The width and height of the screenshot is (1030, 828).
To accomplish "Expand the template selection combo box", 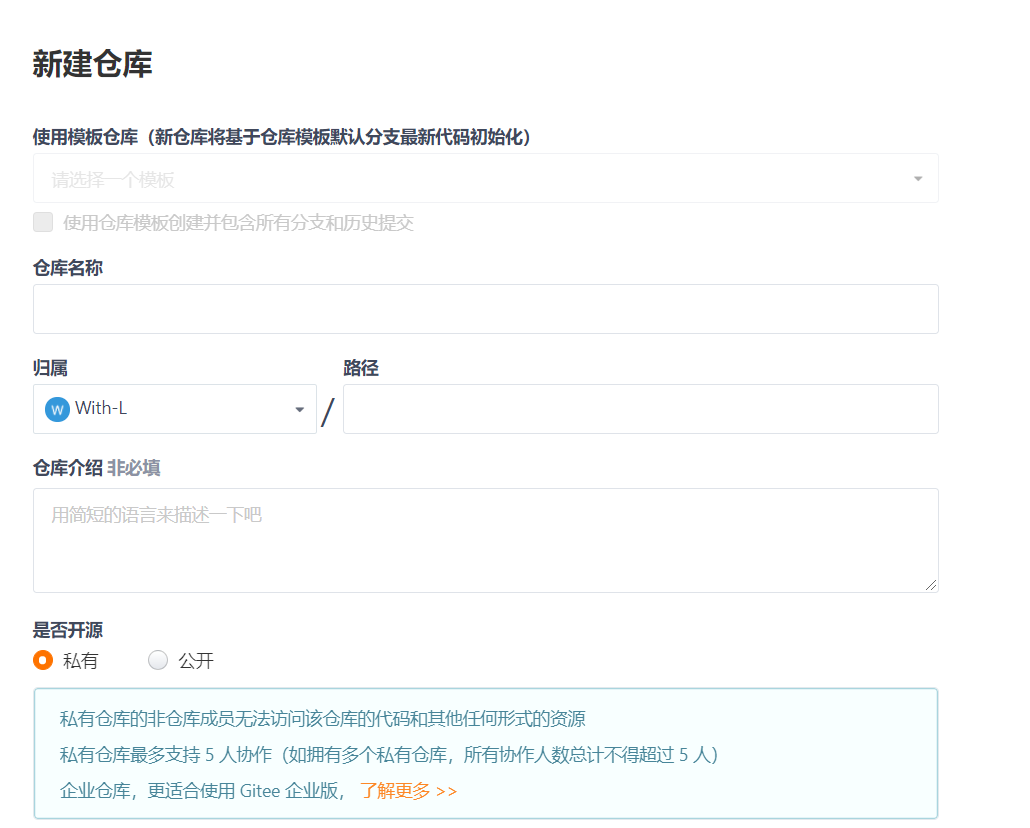I will 486,178.
